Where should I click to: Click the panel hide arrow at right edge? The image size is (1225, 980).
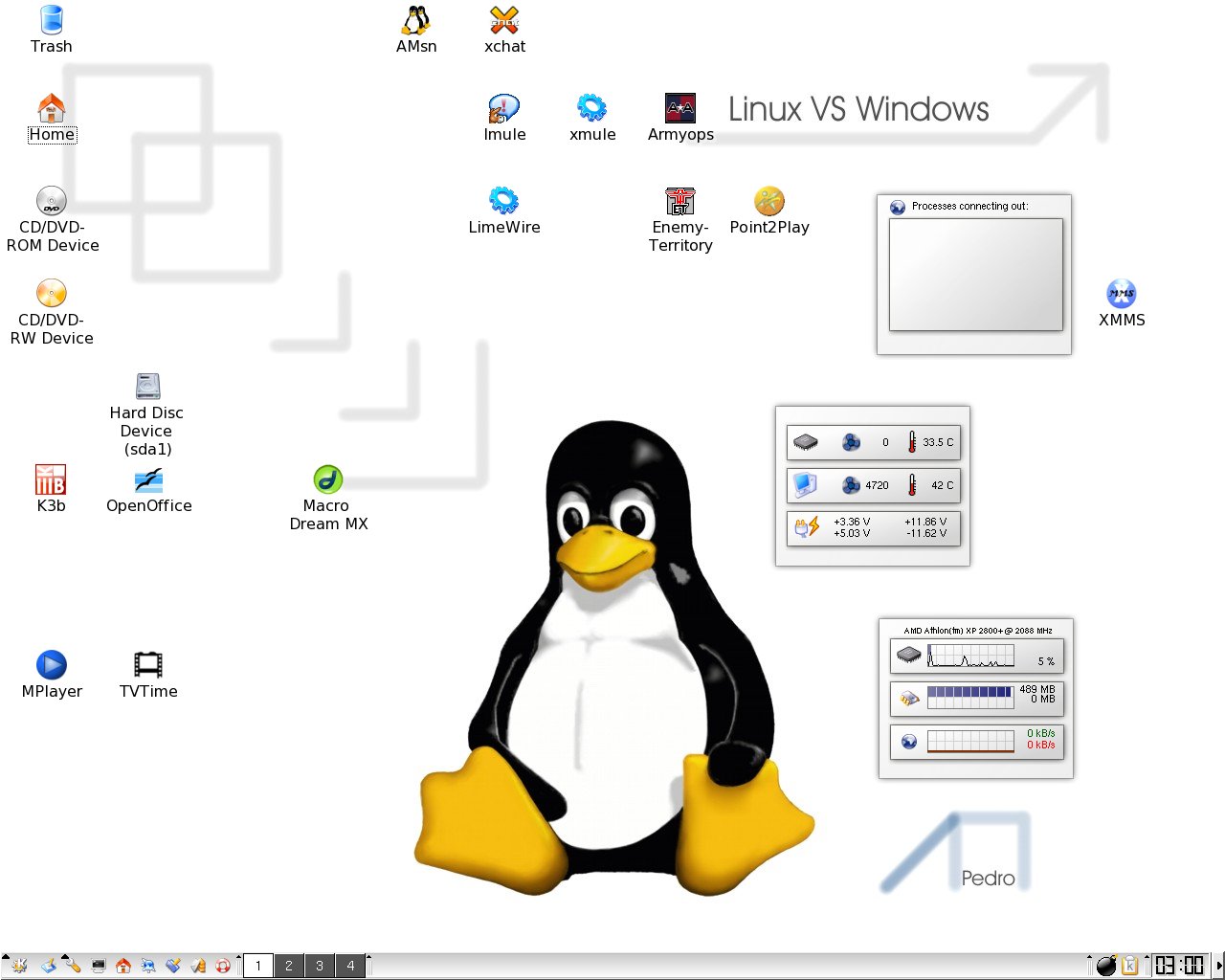tap(1218, 966)
